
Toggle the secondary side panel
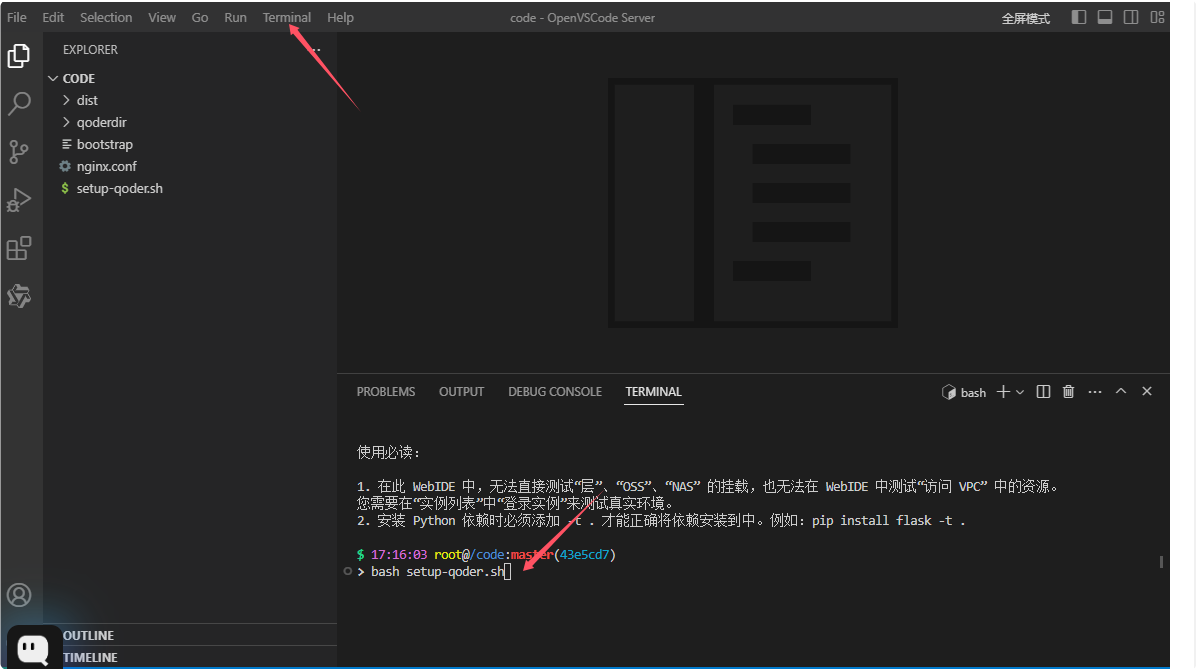[1131, 17]
